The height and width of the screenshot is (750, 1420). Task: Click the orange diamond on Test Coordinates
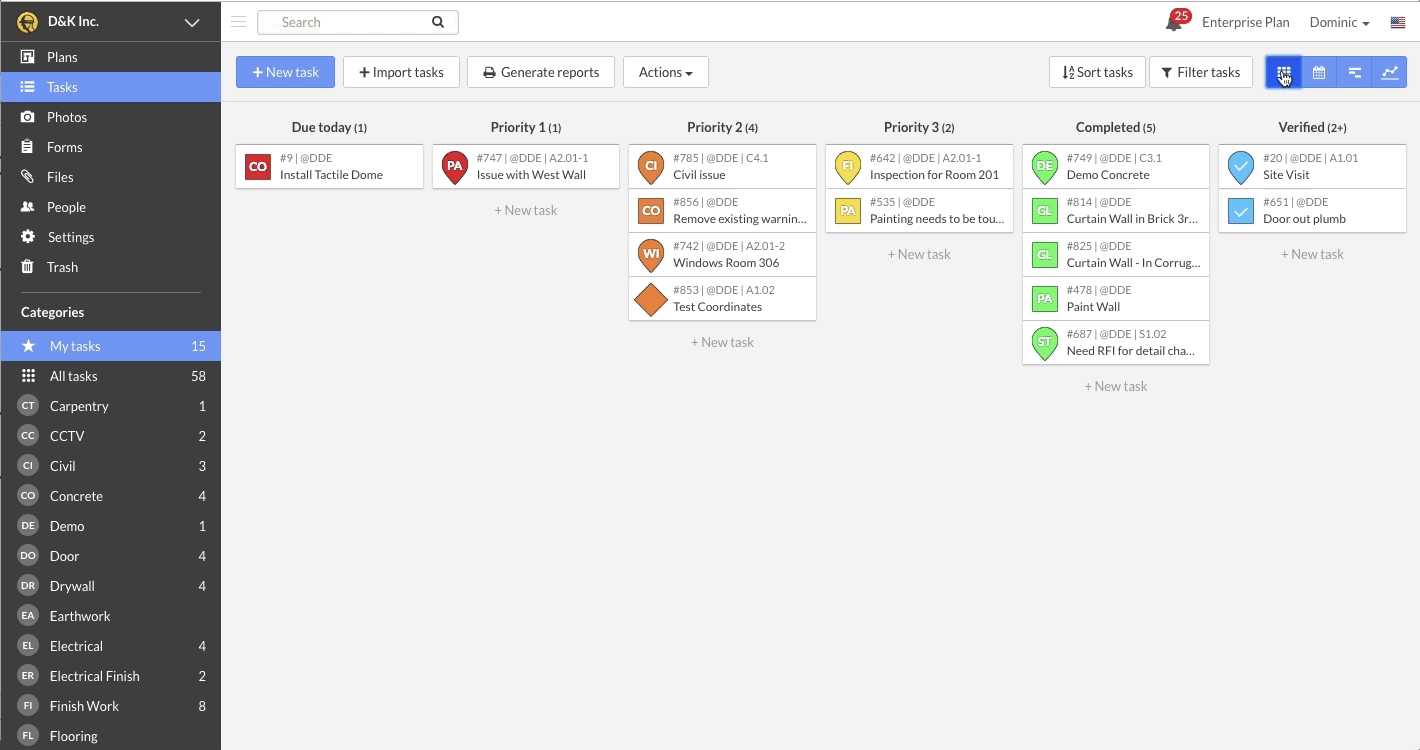[651, 299]
